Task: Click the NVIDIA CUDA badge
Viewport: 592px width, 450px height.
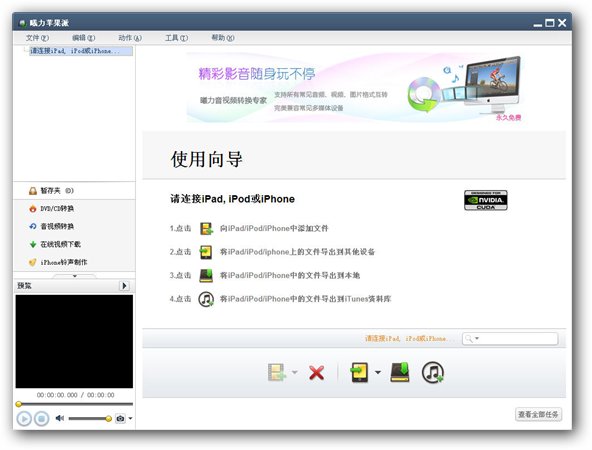Action: (x=486, y=200)
